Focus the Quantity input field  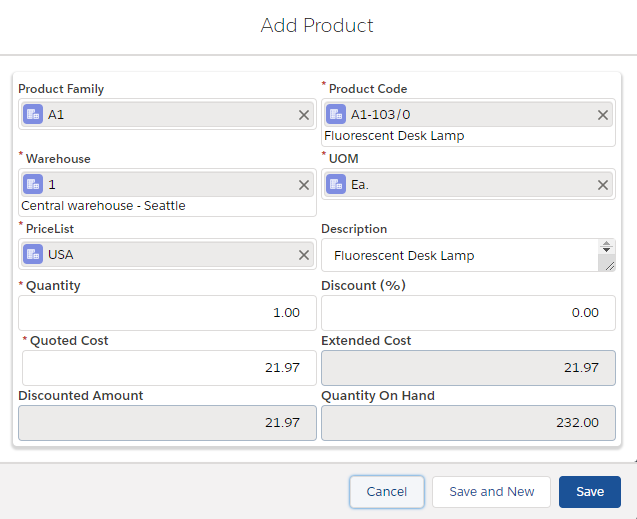point(167,313)
